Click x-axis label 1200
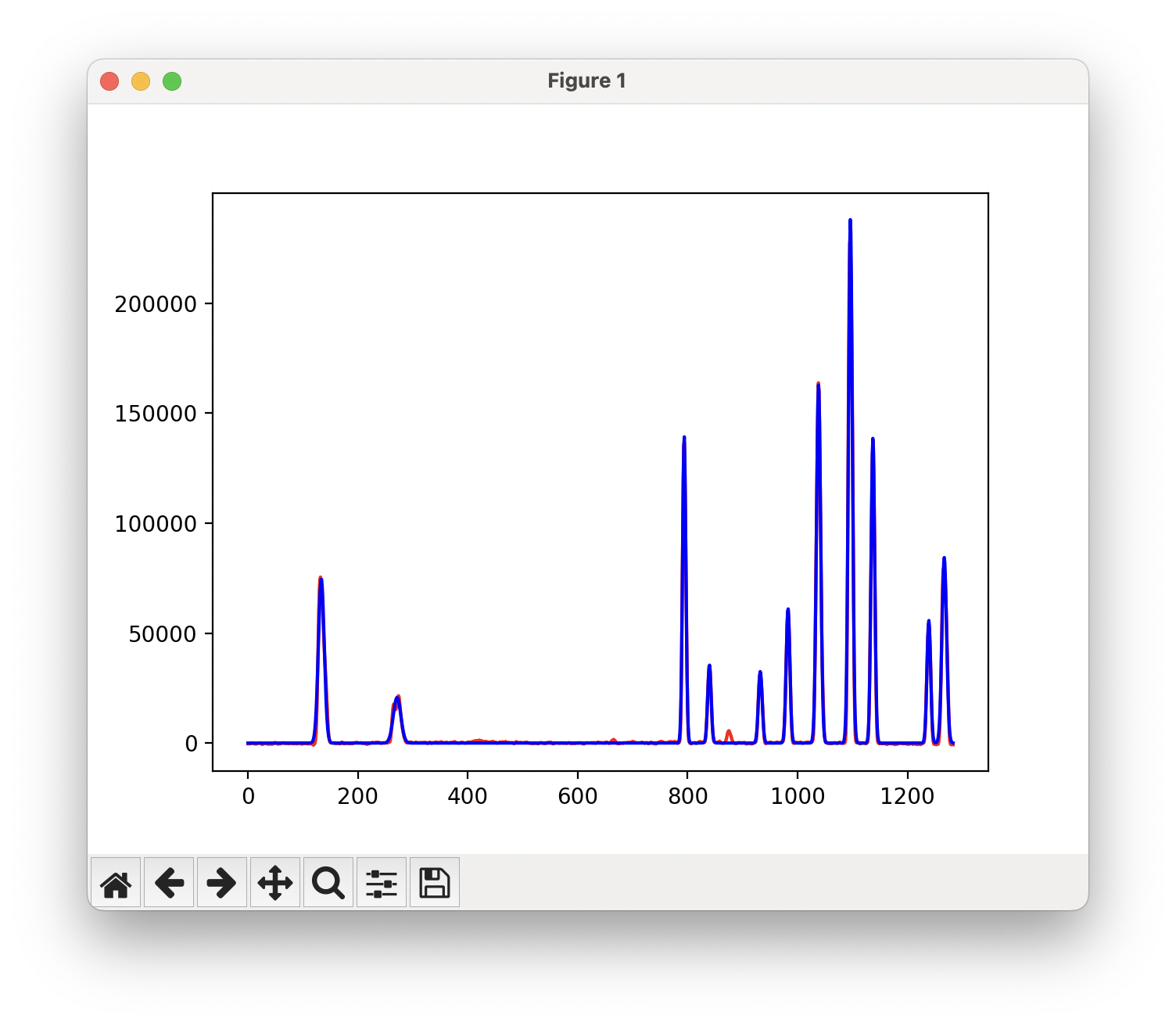Screen dimensions: 1176x1026 click(908, 796)
